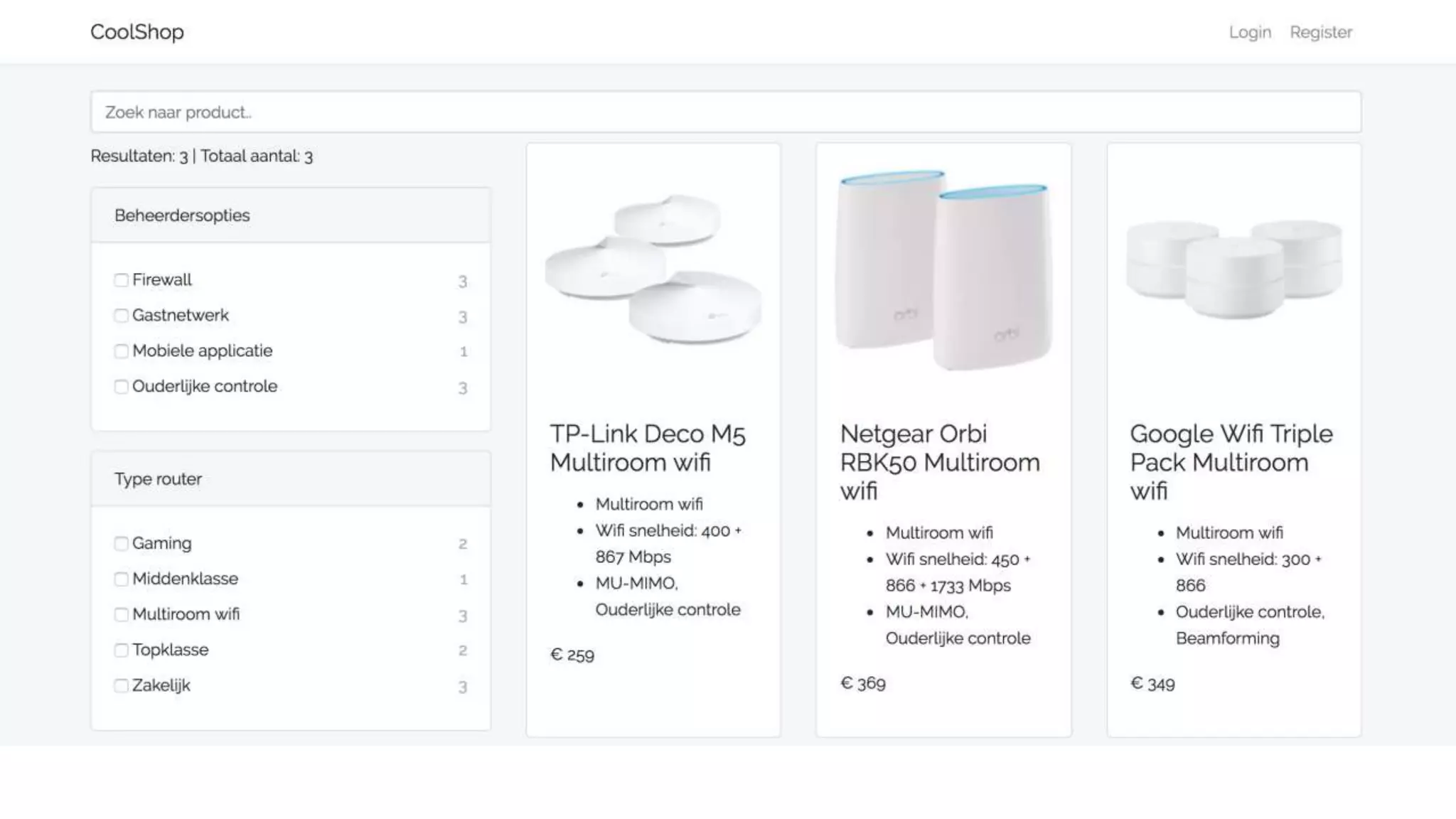This screenshot has width=1456, height=819.
Task: Check the Middenklasse checkbox
Action: coord(122,579)
